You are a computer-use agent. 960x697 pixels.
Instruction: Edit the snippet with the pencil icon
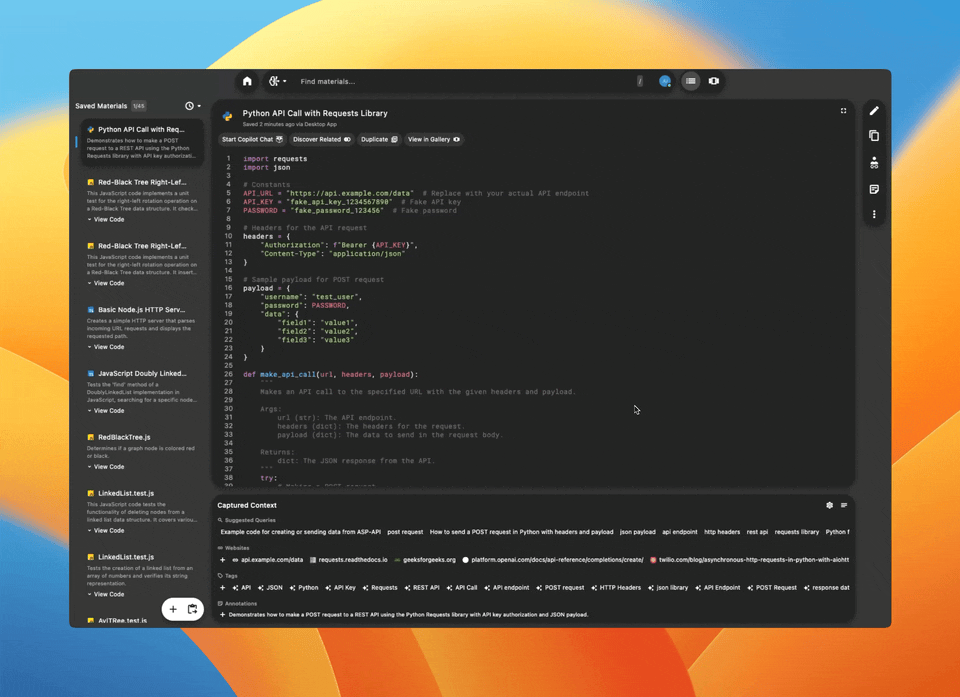[874, 111]
